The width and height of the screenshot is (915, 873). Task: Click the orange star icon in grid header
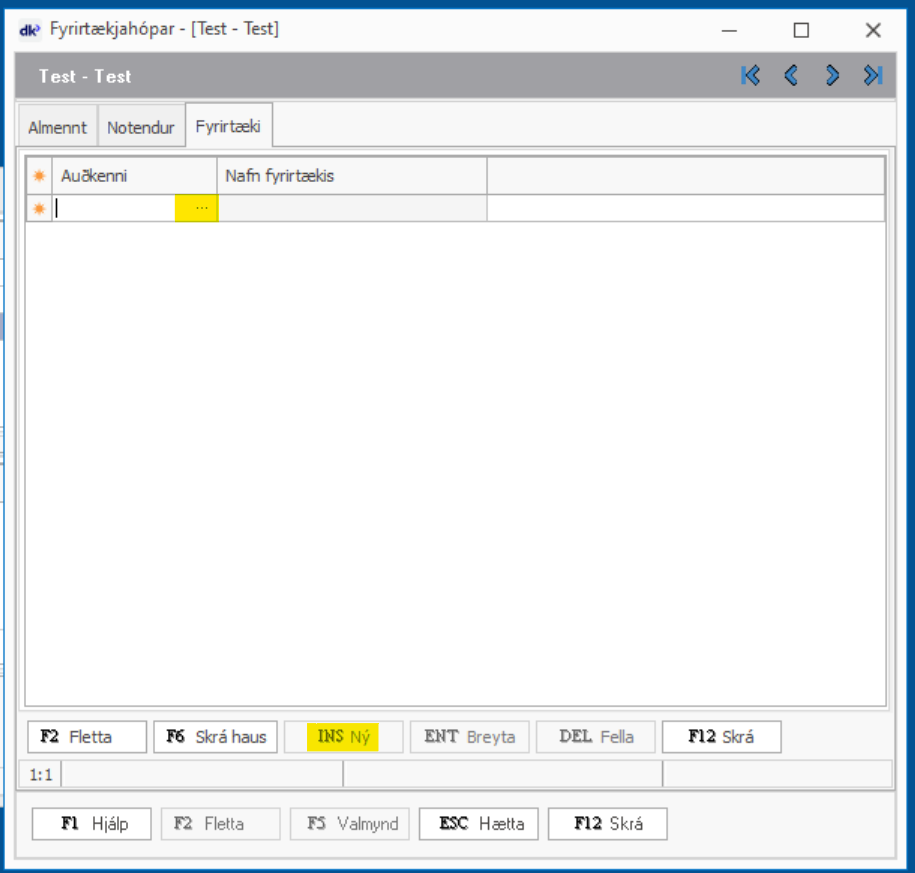coord(39,176)
